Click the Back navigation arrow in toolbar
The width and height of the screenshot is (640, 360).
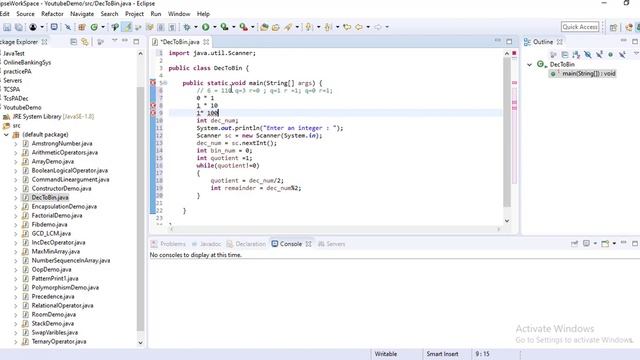click(359, 27)
